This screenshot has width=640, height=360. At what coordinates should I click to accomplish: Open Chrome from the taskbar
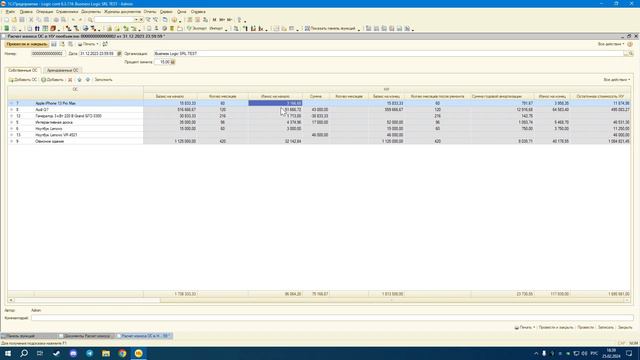click(x=122, y=353)
